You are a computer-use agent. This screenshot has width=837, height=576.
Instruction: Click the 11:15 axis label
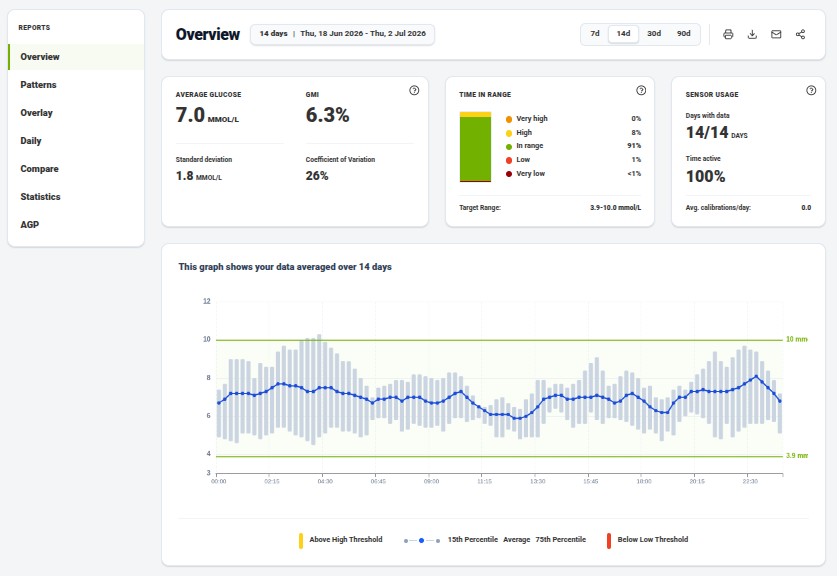tap(484, 482)
